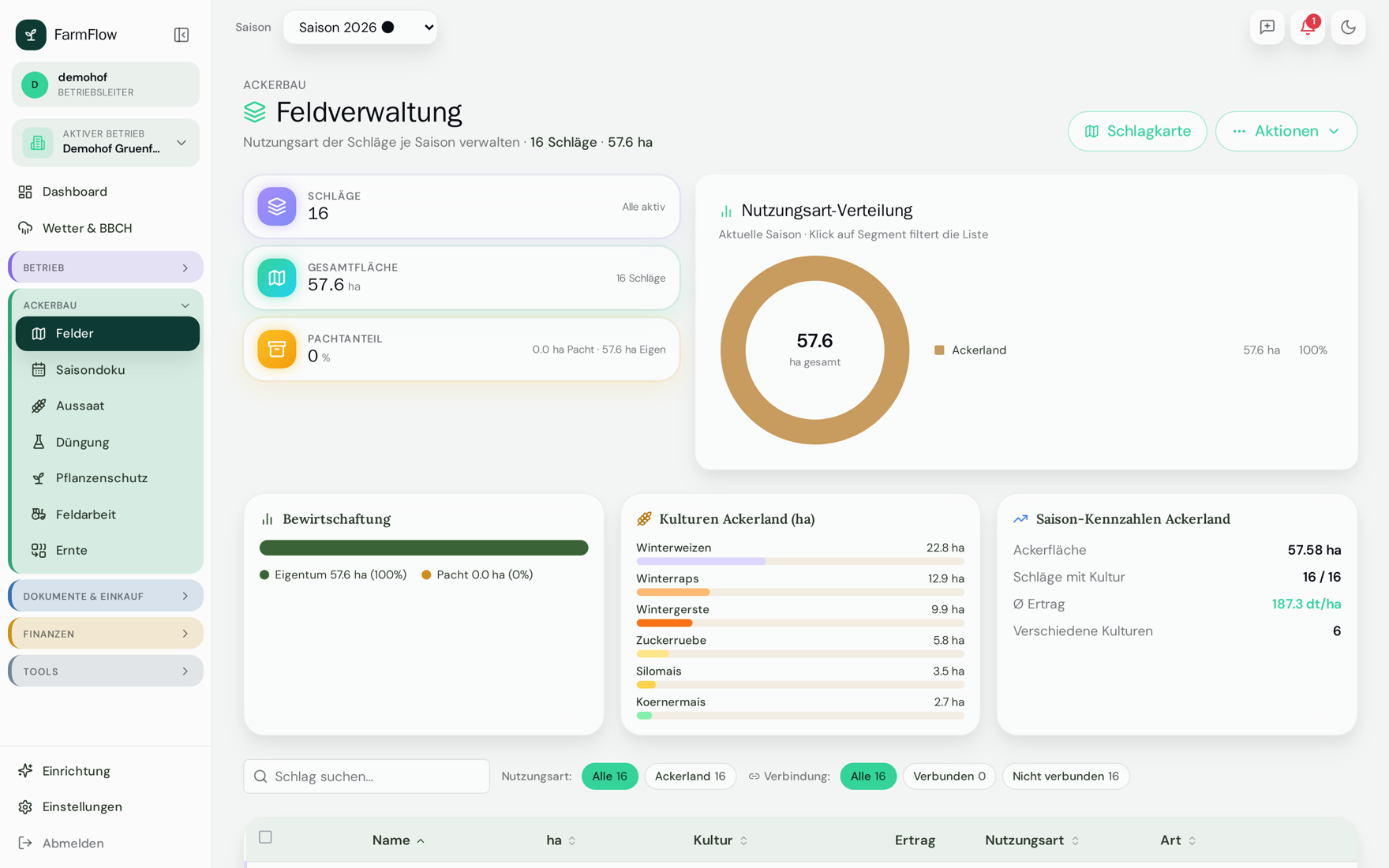Expand the Betrieb sidebar section
The height and width of the screenshot is (868, 1389).
coord(106,268)
